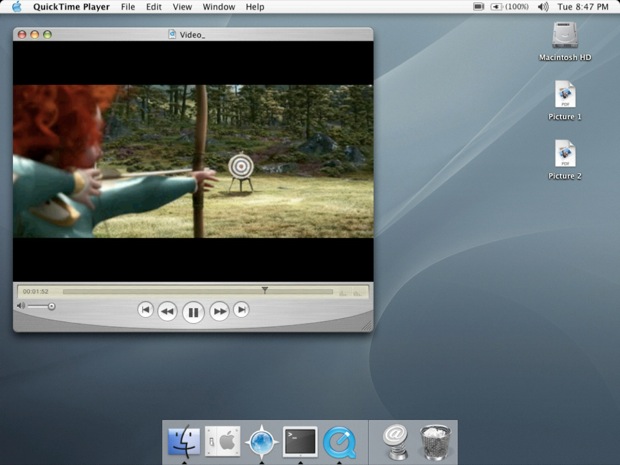
Task: Click the rewind button
Action: point(167,312)
